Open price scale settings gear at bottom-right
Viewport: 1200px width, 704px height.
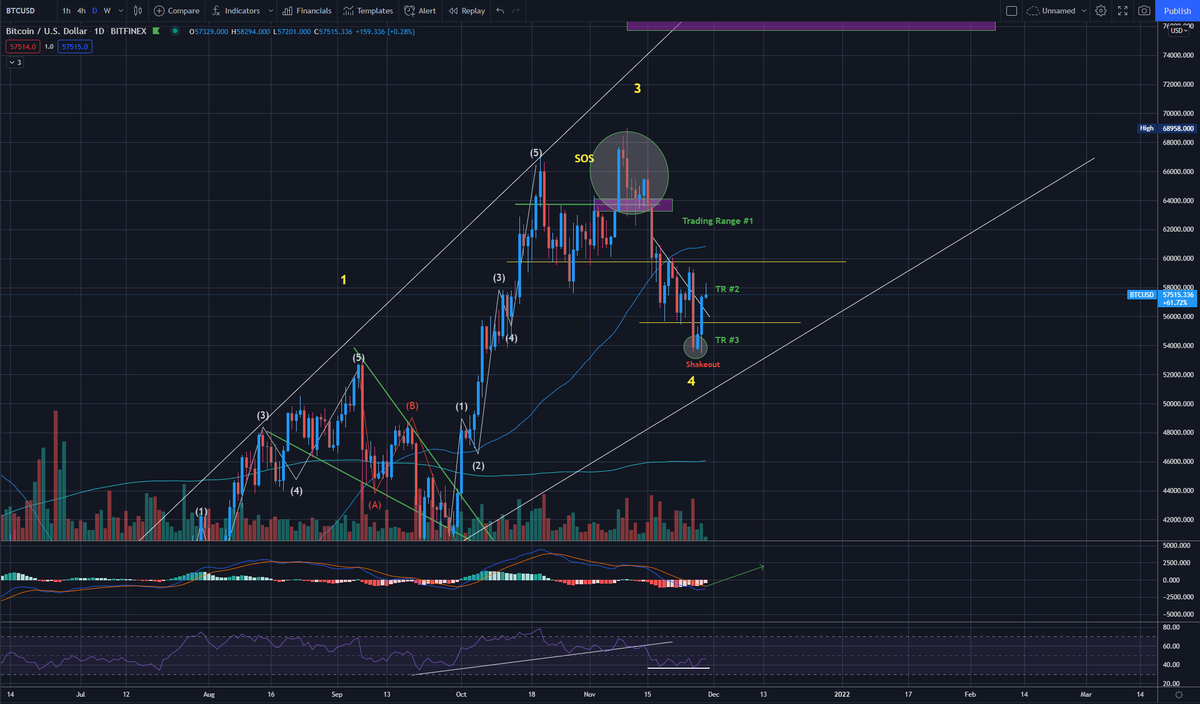tap(1178, 696)
